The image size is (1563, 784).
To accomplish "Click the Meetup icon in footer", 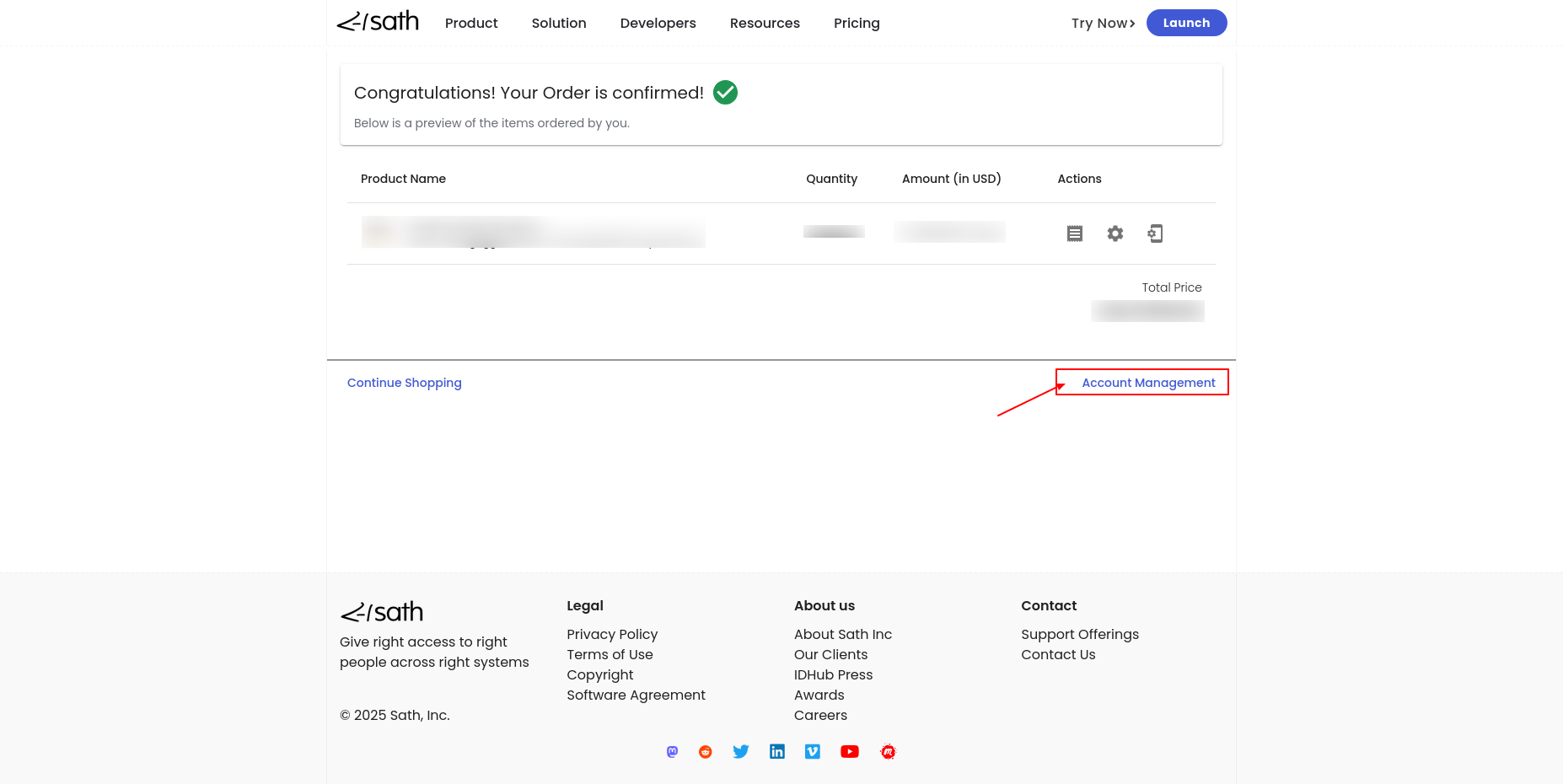I will 888,752.
